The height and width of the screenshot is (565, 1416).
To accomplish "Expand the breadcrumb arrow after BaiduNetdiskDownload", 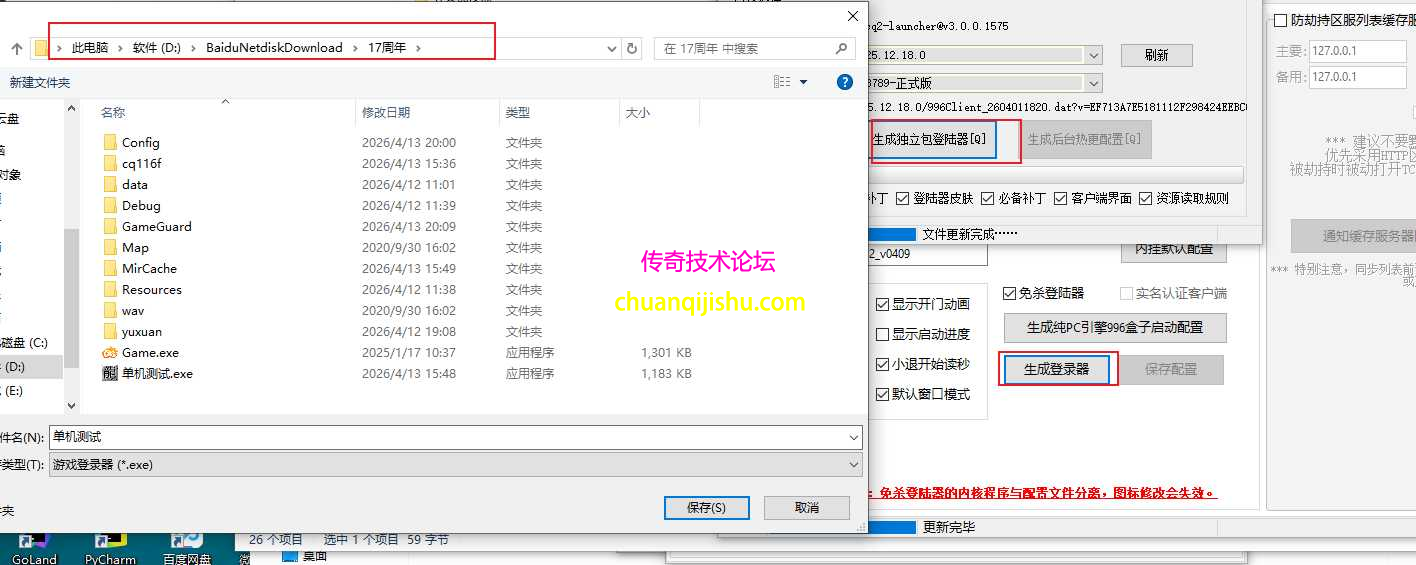I will [354, 48].
